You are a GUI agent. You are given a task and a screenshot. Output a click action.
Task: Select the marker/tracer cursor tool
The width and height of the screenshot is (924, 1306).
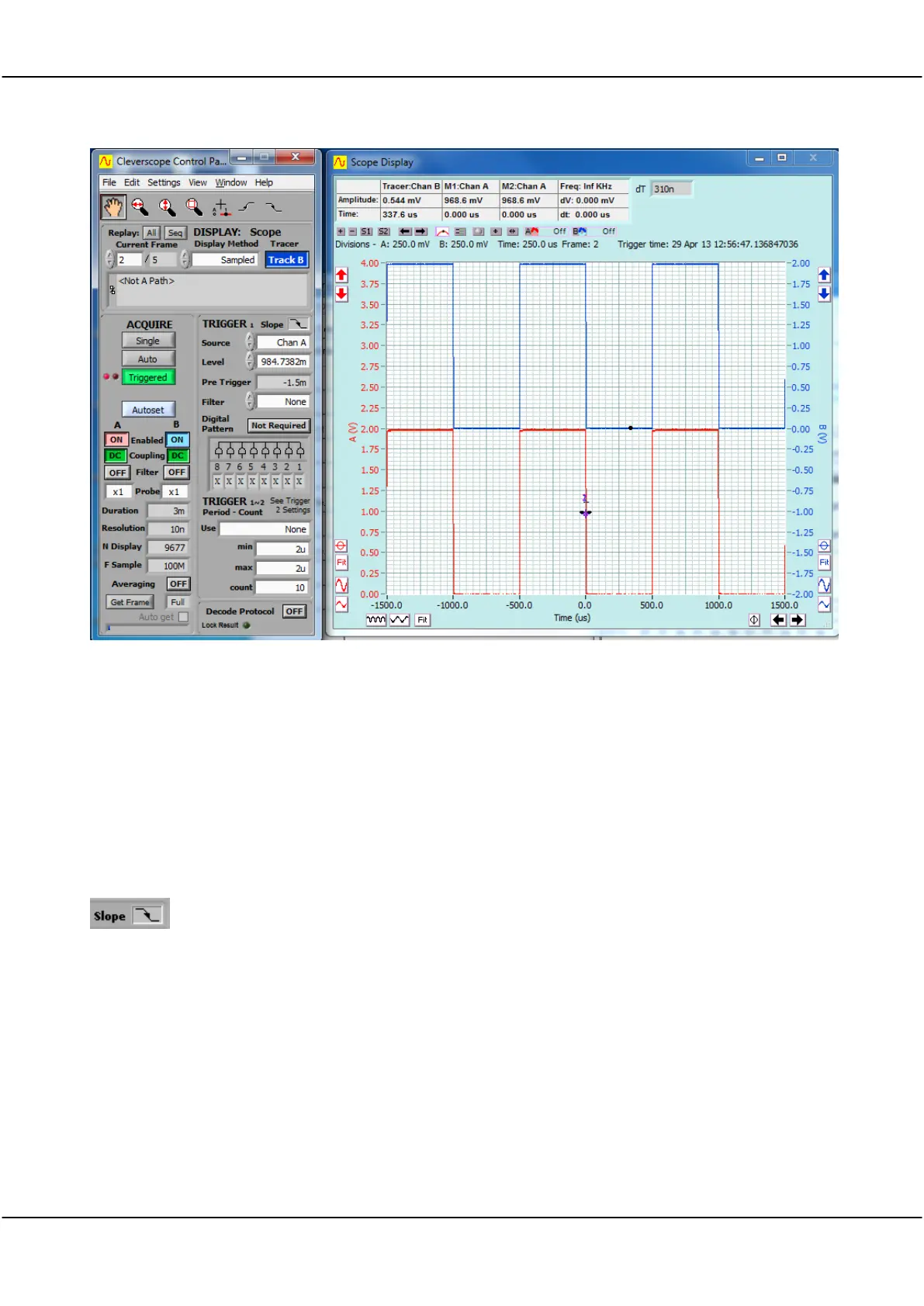[x=221, y=207]
